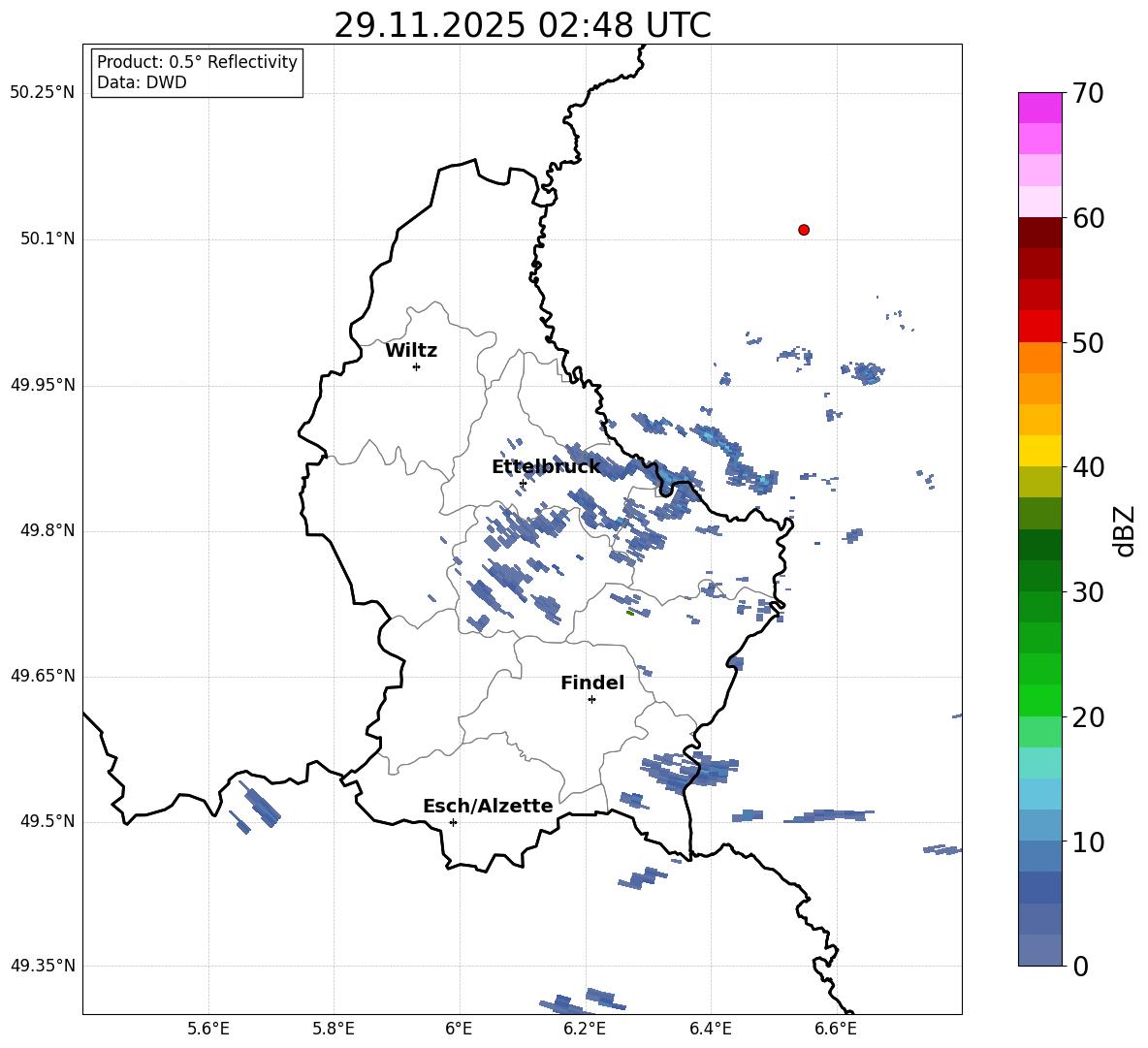1148x1048 pixels.
Task: Click the 49.95°N latitude label
Action: [42, 385]
